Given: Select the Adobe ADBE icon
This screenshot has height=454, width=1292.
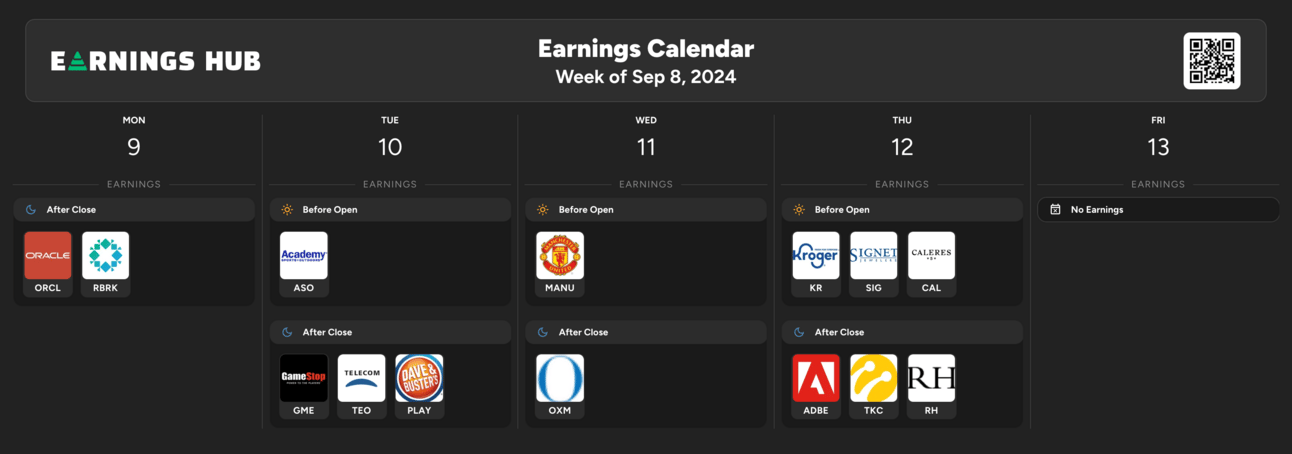Looking at the screenshot, I should 816,378.
